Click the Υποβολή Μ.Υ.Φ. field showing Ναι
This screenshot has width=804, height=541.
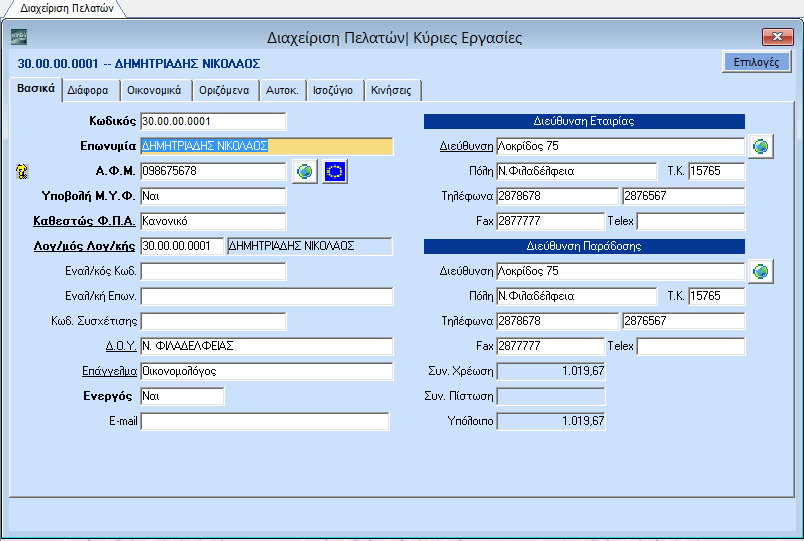coord(213,196)
